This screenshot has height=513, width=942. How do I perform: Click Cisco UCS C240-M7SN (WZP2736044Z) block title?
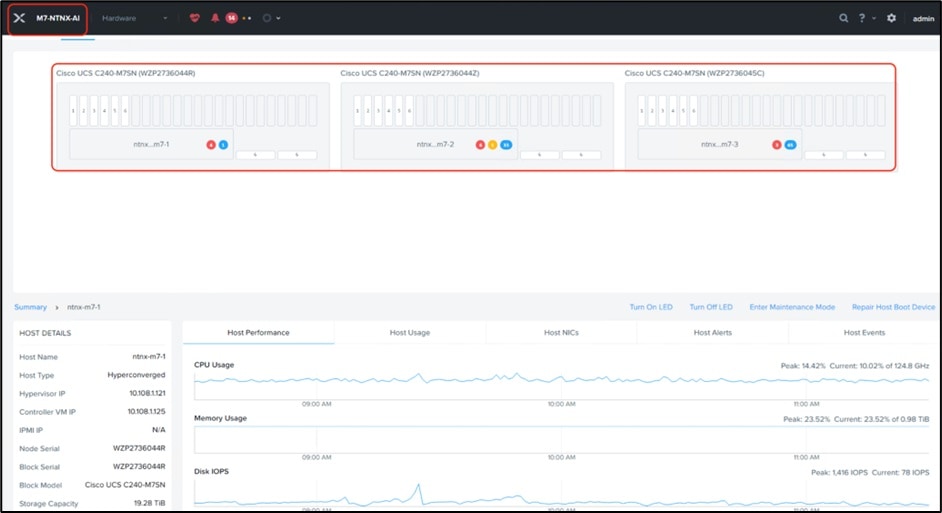tap(410, 73)
